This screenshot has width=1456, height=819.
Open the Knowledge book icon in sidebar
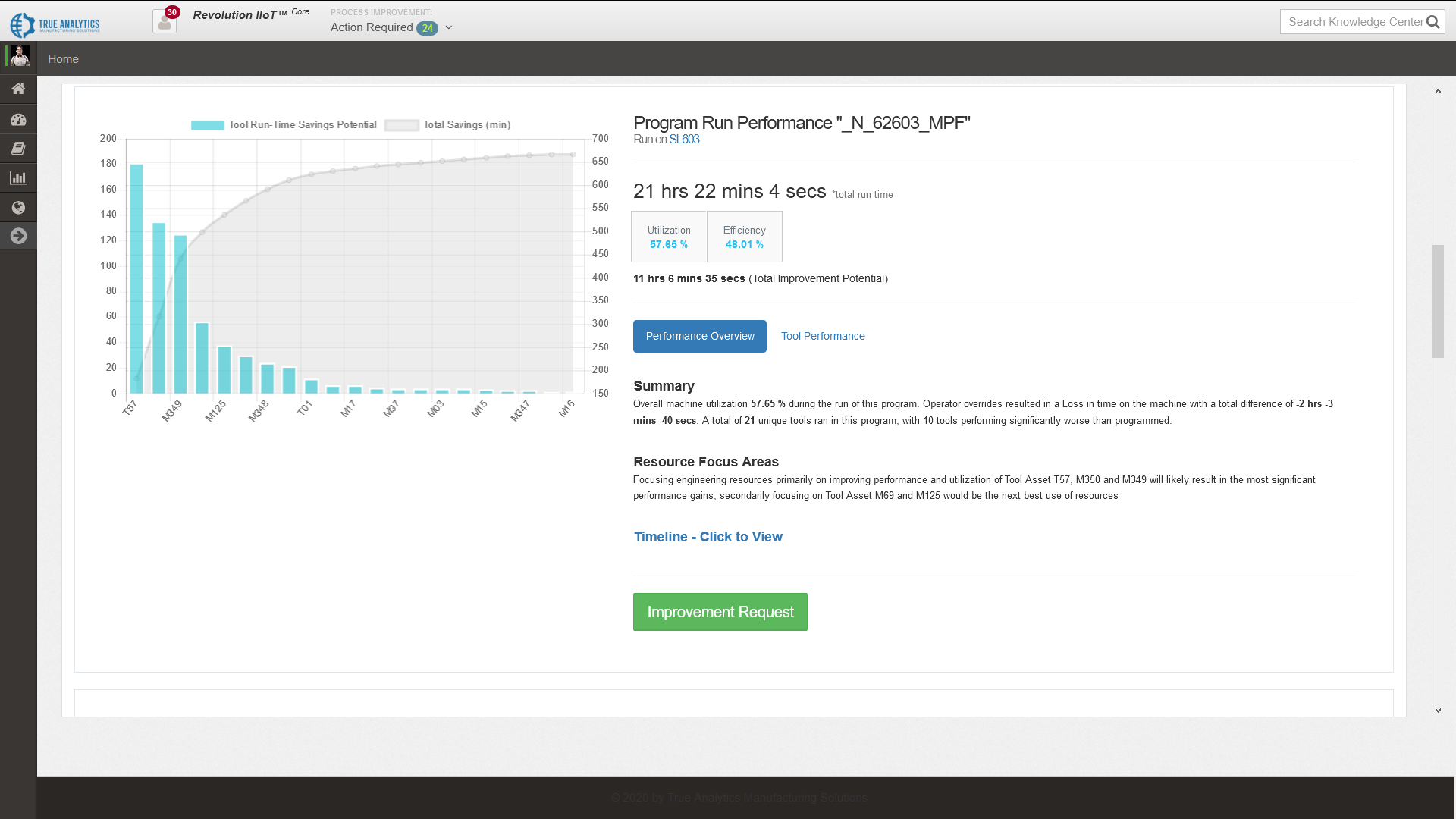coord(18,149)
